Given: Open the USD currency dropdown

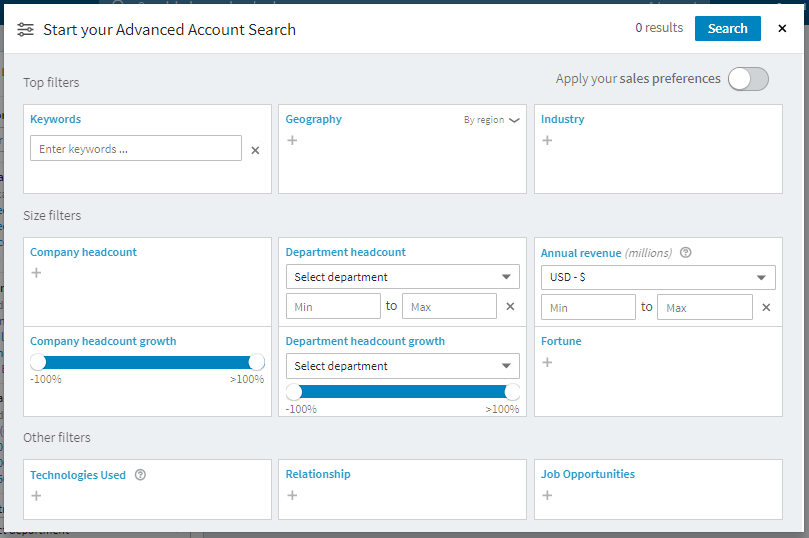Looking at the screenshot, I should pos(658,277).
